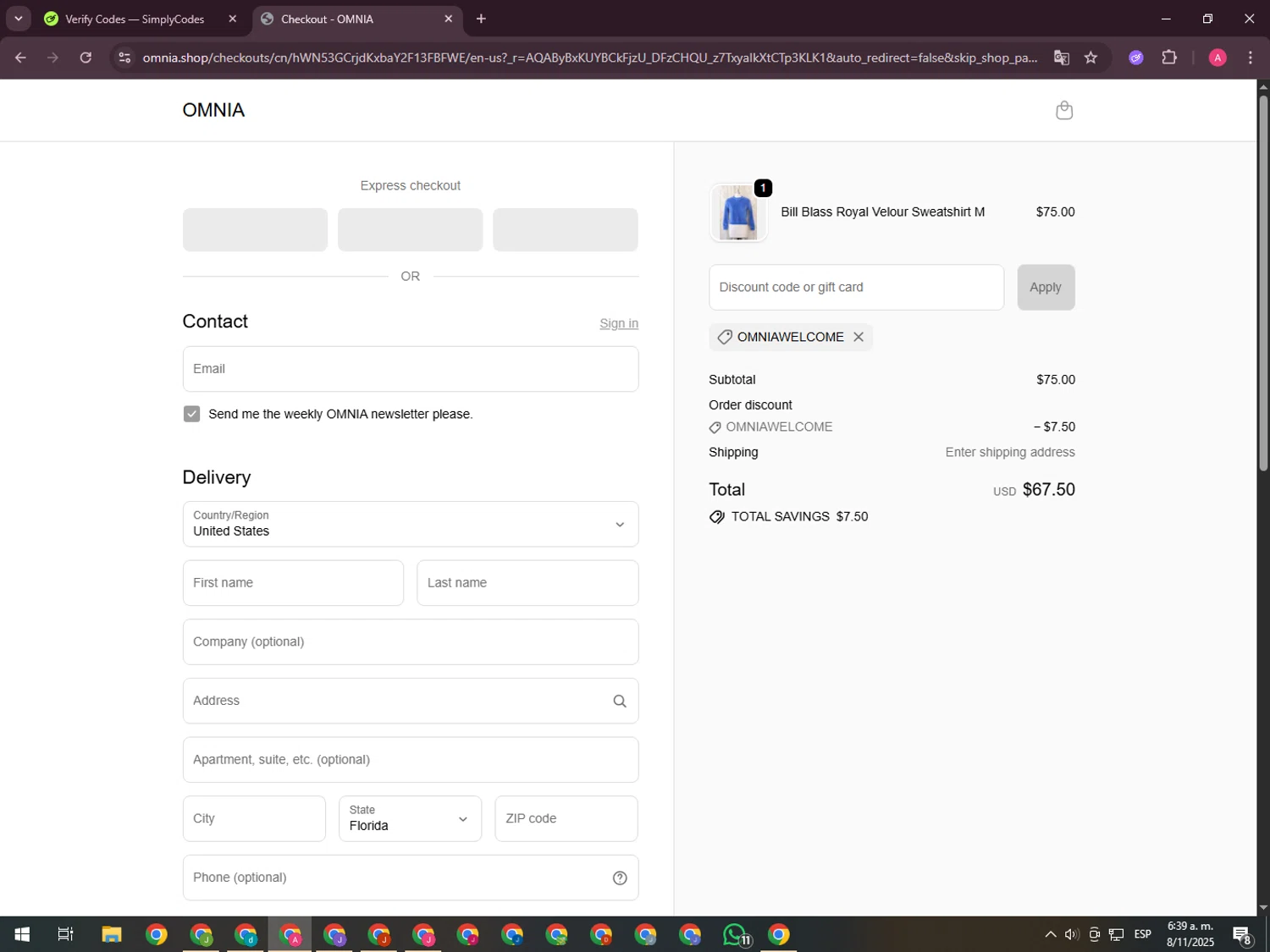
Task: Open the Windows Start menu
Action: pyautogui.click(x=22, y=934)
